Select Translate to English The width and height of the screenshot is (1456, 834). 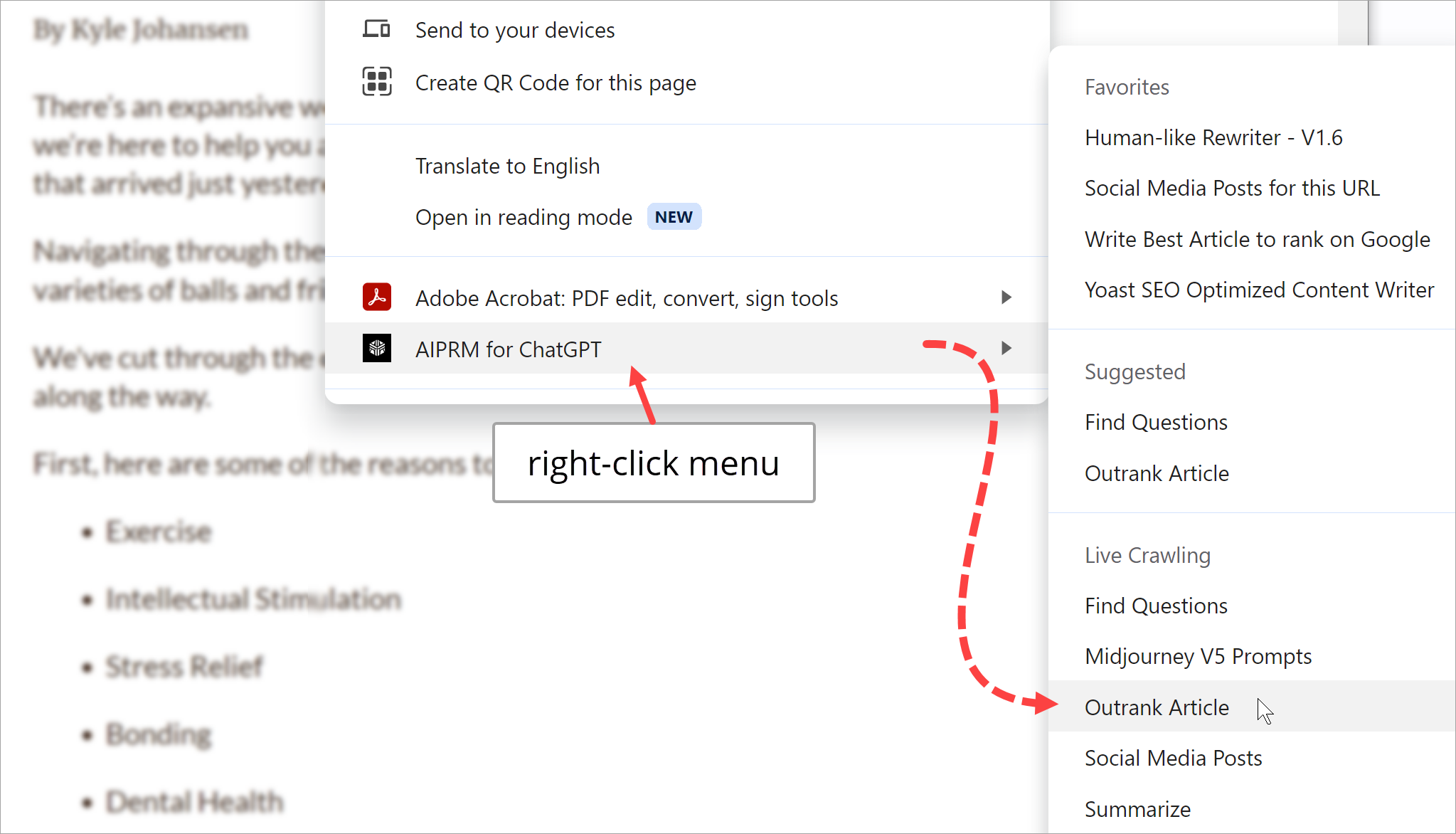click(x=507, y=166)
